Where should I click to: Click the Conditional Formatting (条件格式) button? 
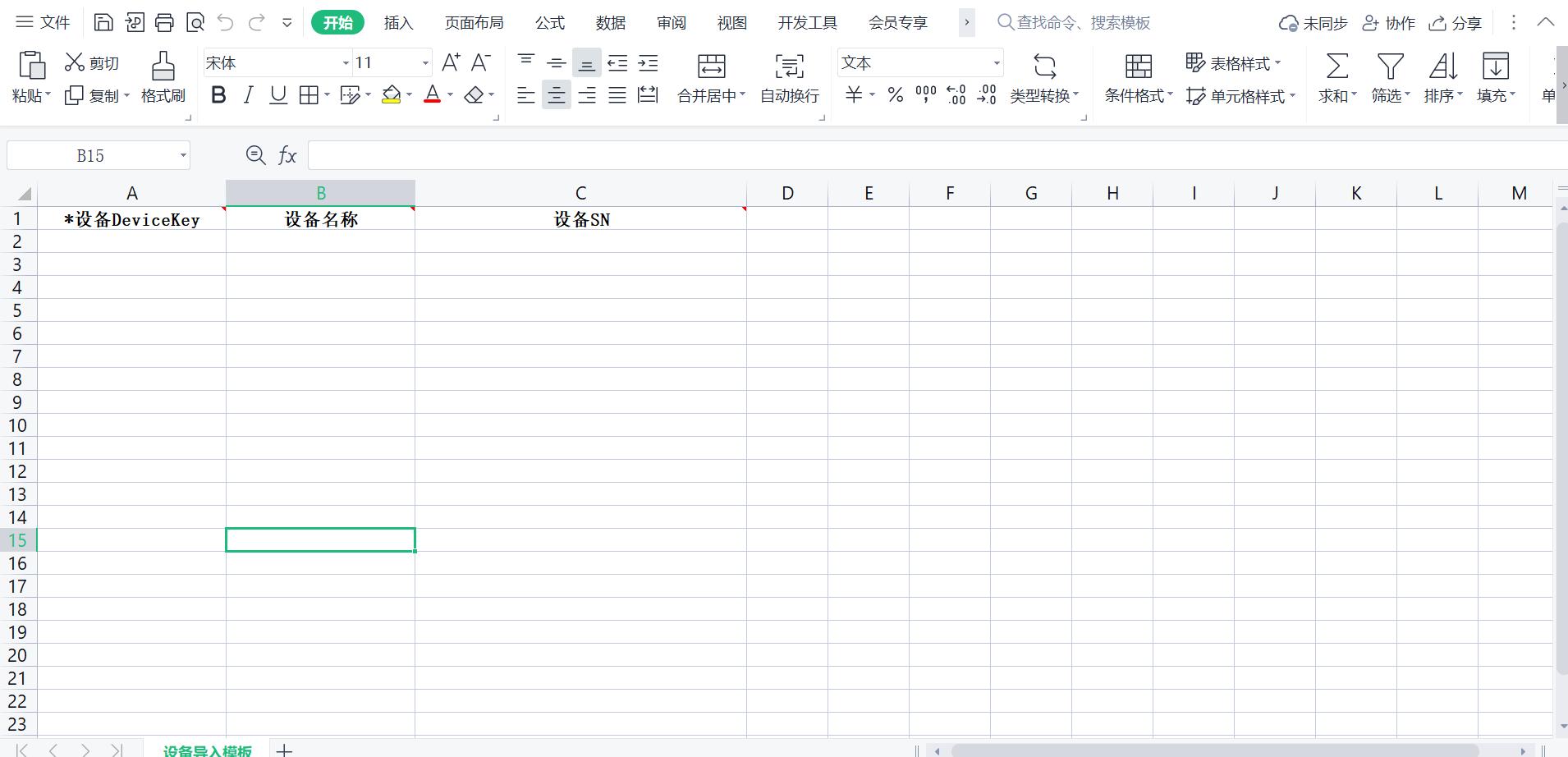(x=1138, y=79)
